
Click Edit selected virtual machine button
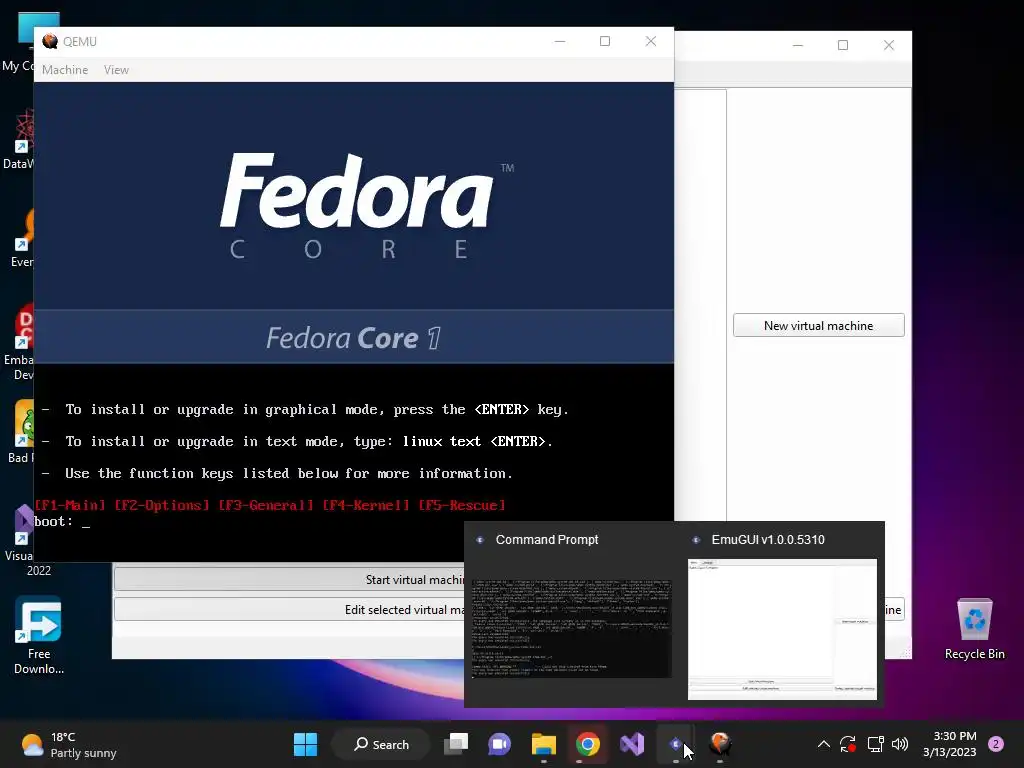click(x=289, y=609)
